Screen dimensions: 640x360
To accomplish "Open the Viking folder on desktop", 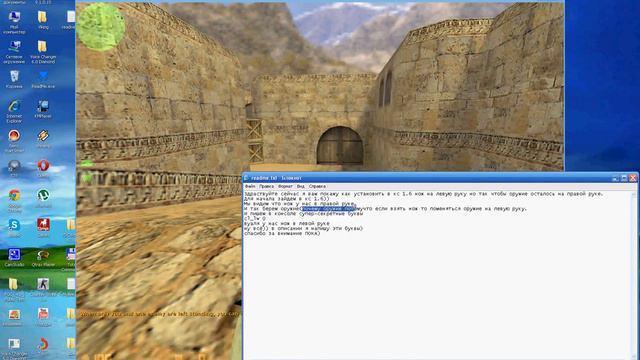I will click(42, 20).
